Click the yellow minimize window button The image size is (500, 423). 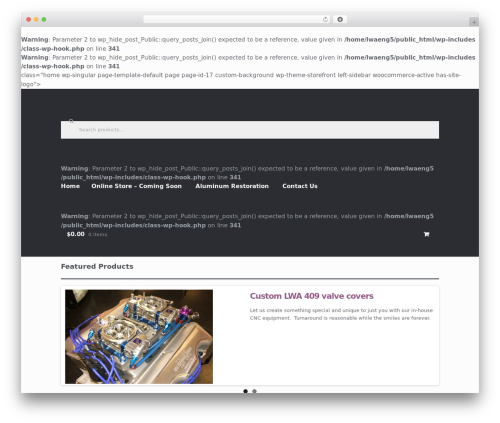pyautogui.click(x=36, y=19)
